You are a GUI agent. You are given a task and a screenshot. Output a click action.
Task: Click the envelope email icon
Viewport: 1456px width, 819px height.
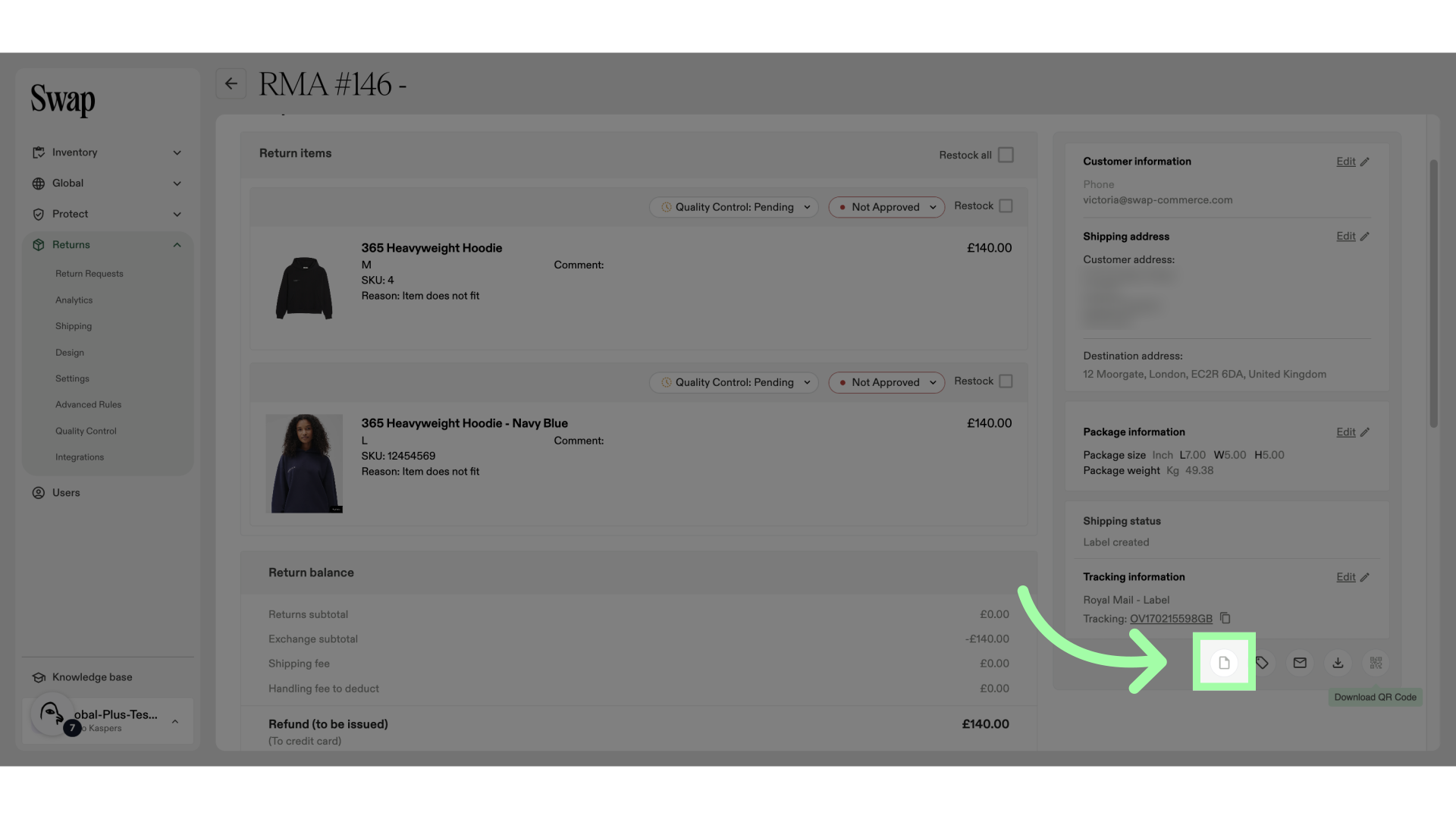(x=1300, y=663)
